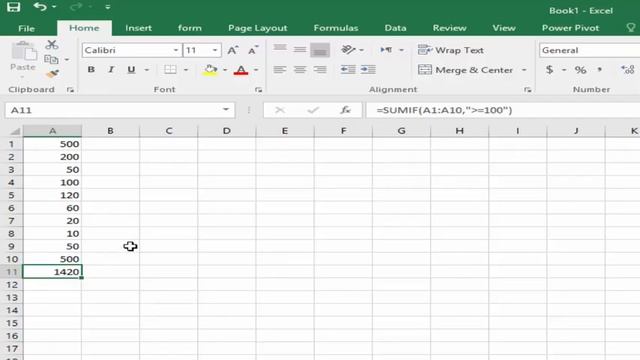Screen dimensions: 640x360
Task: Bottom align cell contents
Action: click(x=320, y=50)
